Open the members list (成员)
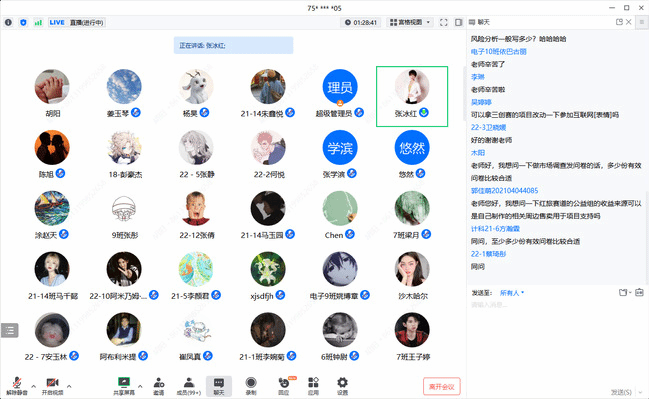The image size is (649, 399). pyautogui.click(x=189, y=386)
